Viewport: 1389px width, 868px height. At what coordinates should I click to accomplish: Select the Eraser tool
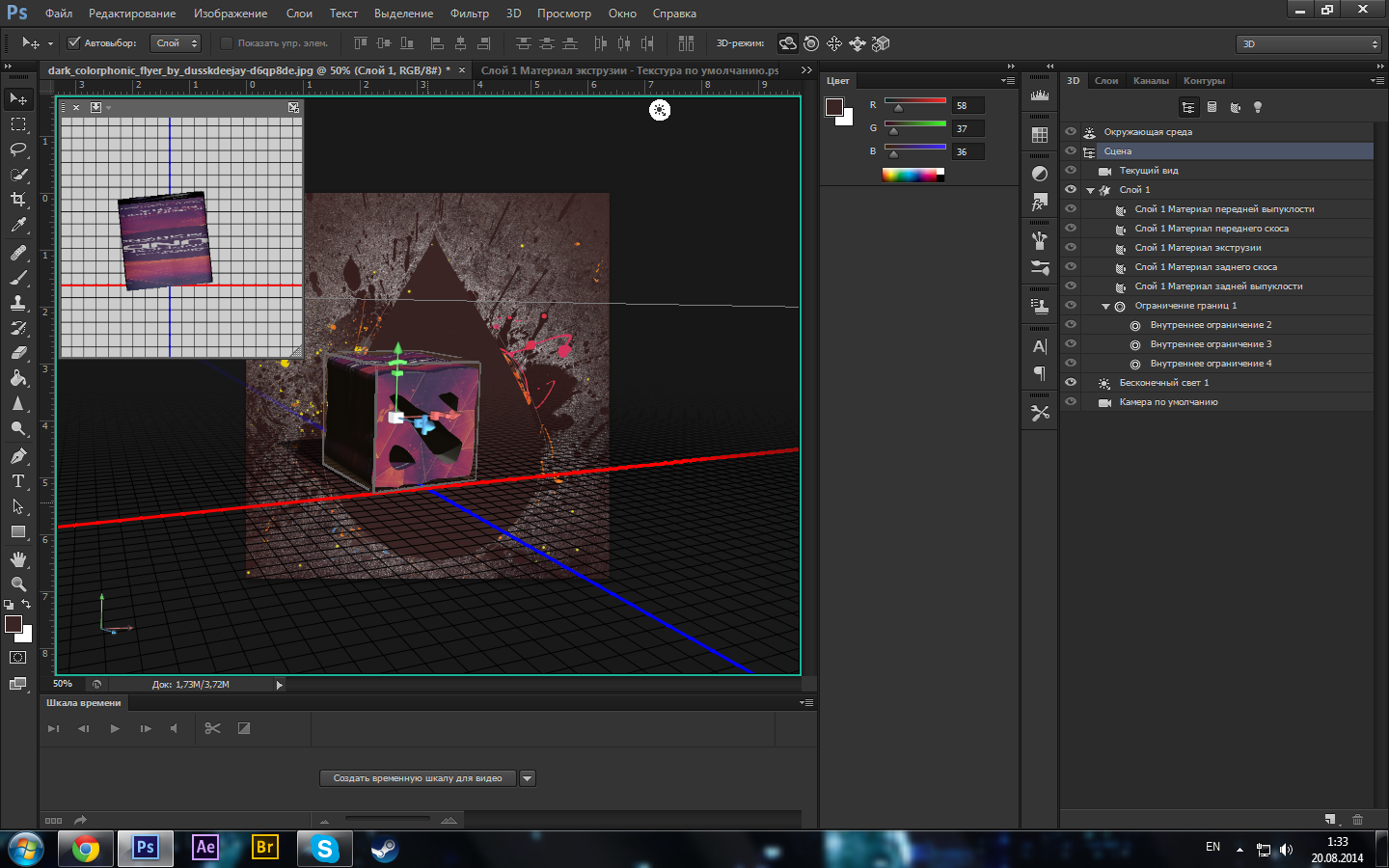18,353
